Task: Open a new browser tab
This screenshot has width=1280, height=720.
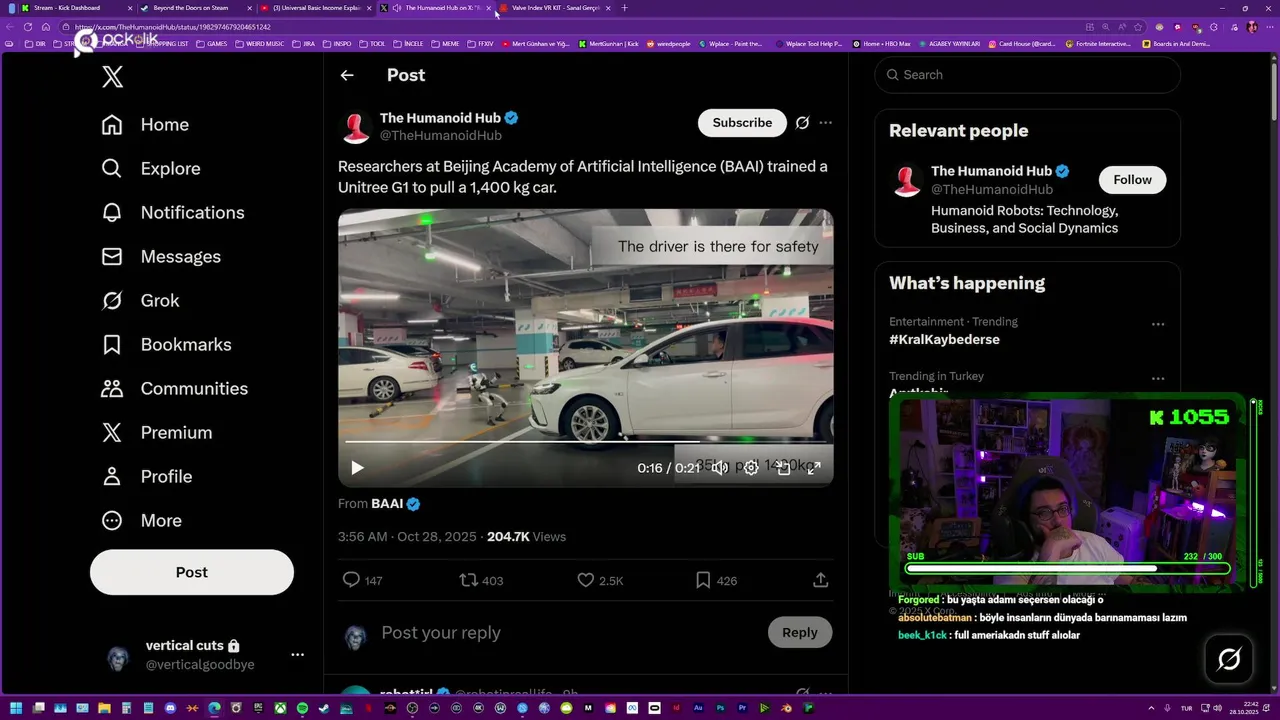Action: pyautogui.click(x=625, y=8)
